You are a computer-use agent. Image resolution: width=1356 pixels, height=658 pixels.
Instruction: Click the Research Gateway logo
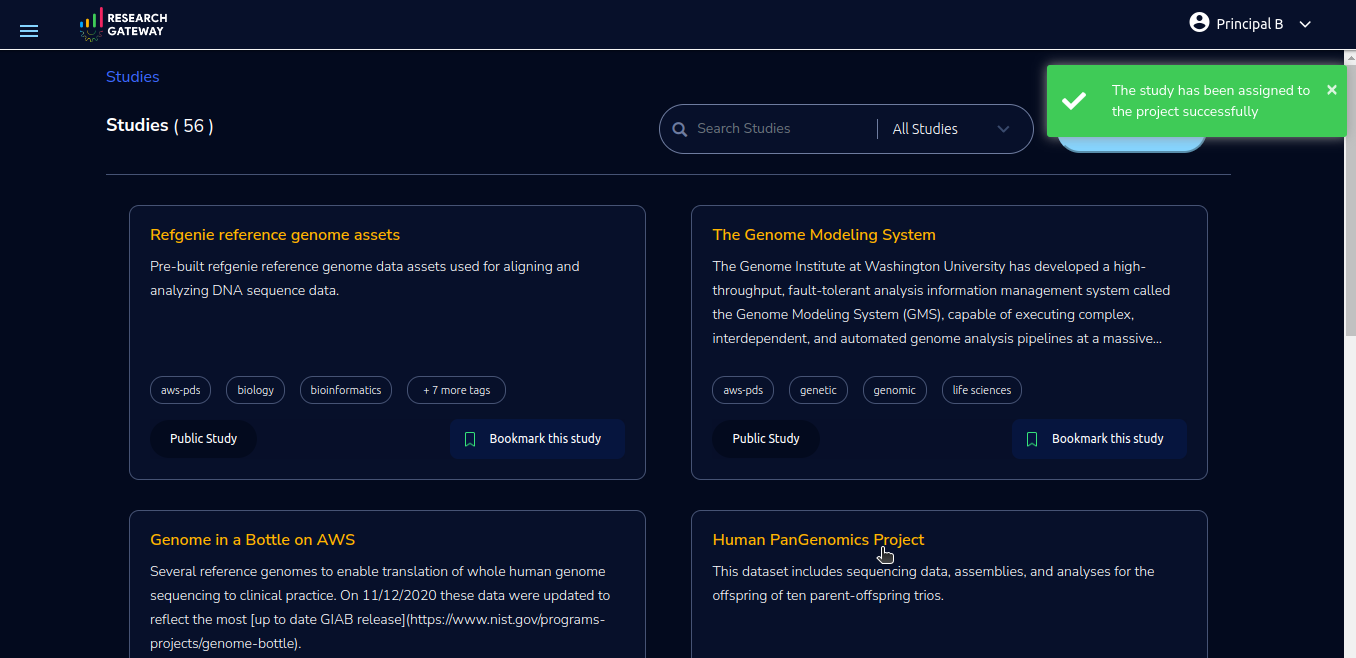[x=123, y=25]
